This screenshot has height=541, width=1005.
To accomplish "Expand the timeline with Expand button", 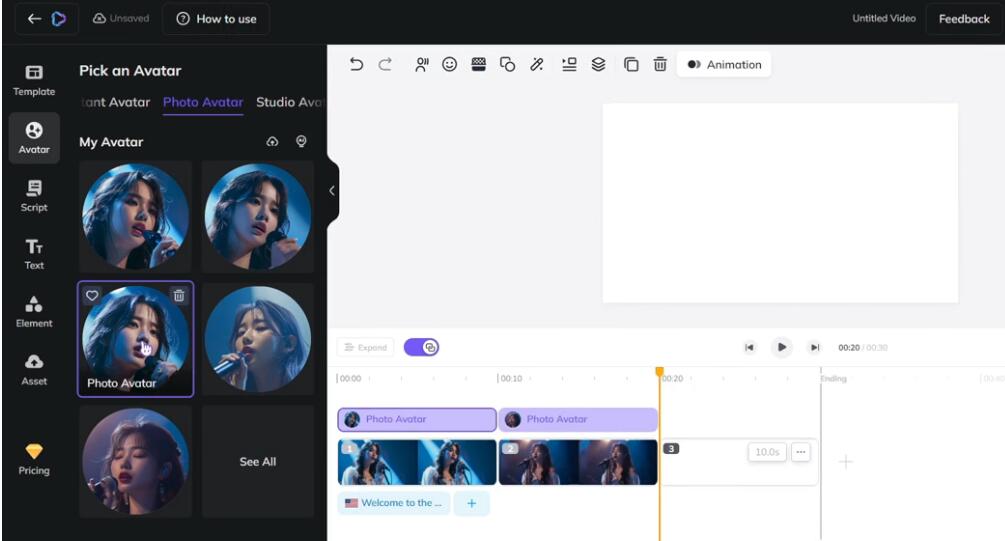I will (x=365, y=347).
